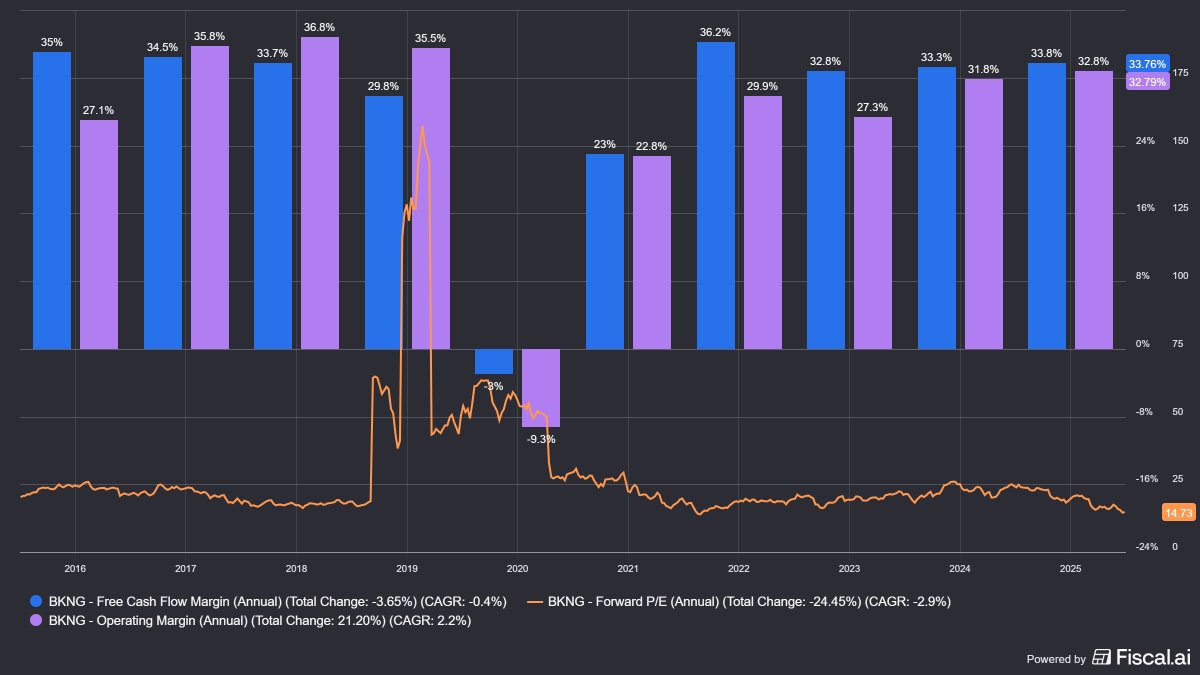Open the Fiscal.ai link text
The width and height of the screenshot is (1200, 675).
(x=1153, y=657)
